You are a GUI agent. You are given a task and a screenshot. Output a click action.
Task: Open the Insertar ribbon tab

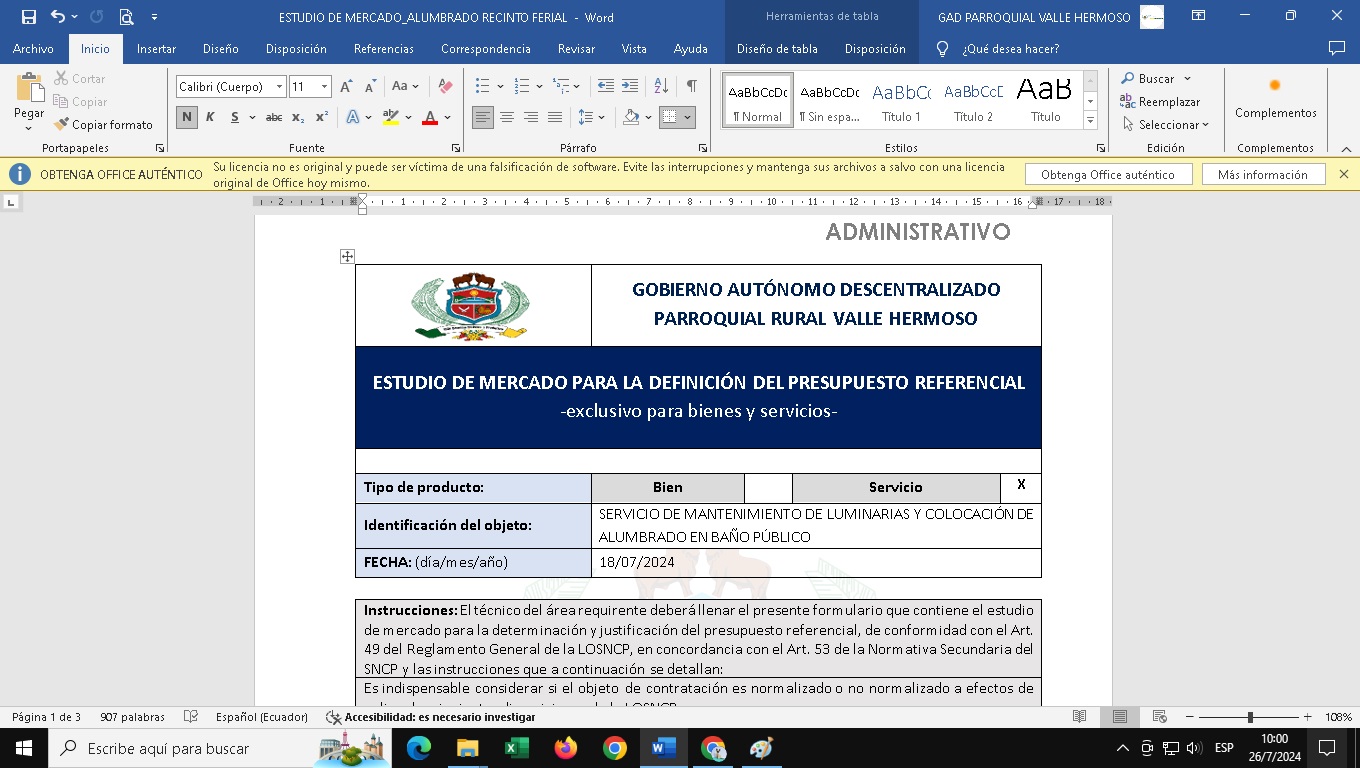pyautogui.click(x=156, y=49)
